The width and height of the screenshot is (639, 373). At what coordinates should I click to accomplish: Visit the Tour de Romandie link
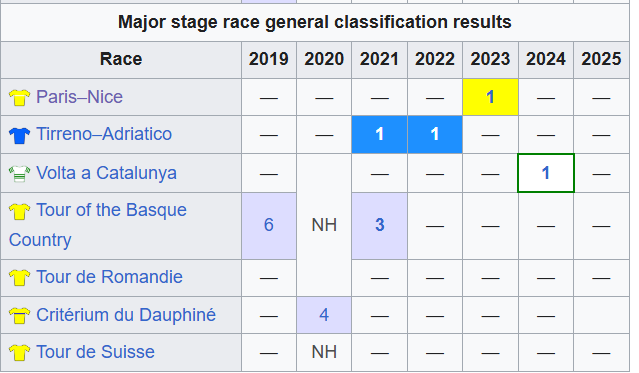pos(109,277)
